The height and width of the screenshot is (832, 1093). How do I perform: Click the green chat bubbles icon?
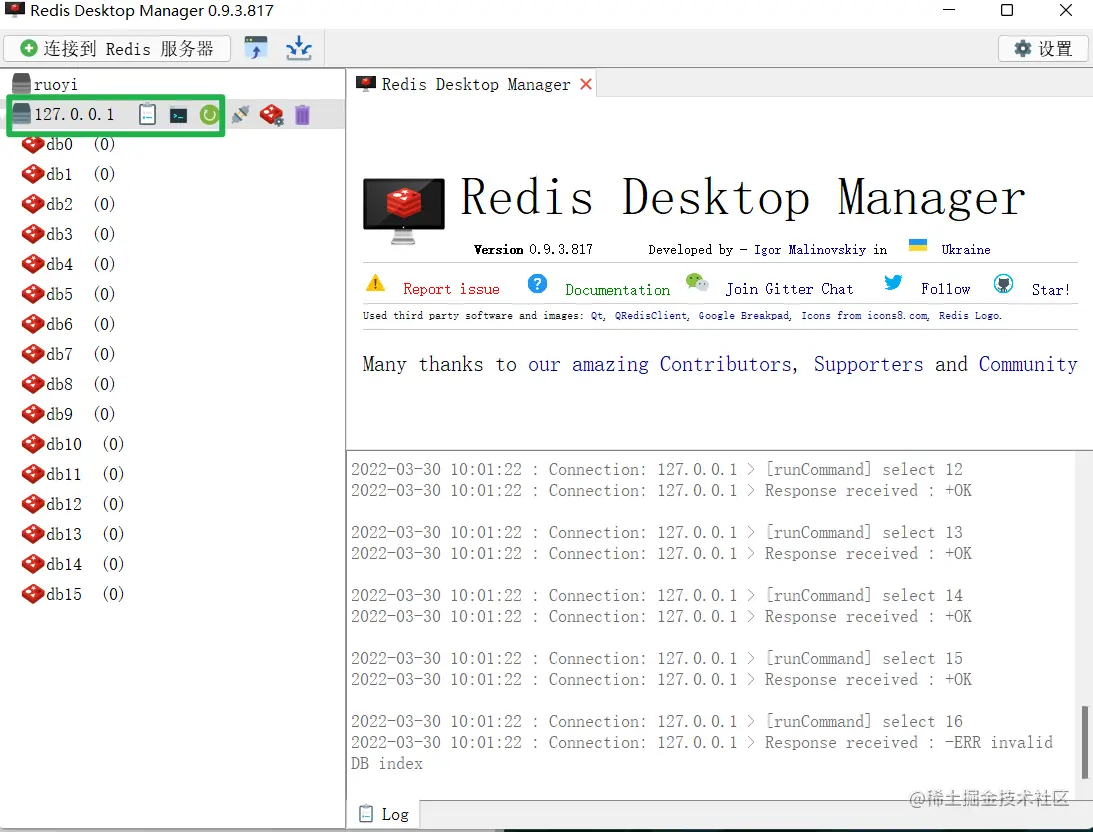pos(697,282)
